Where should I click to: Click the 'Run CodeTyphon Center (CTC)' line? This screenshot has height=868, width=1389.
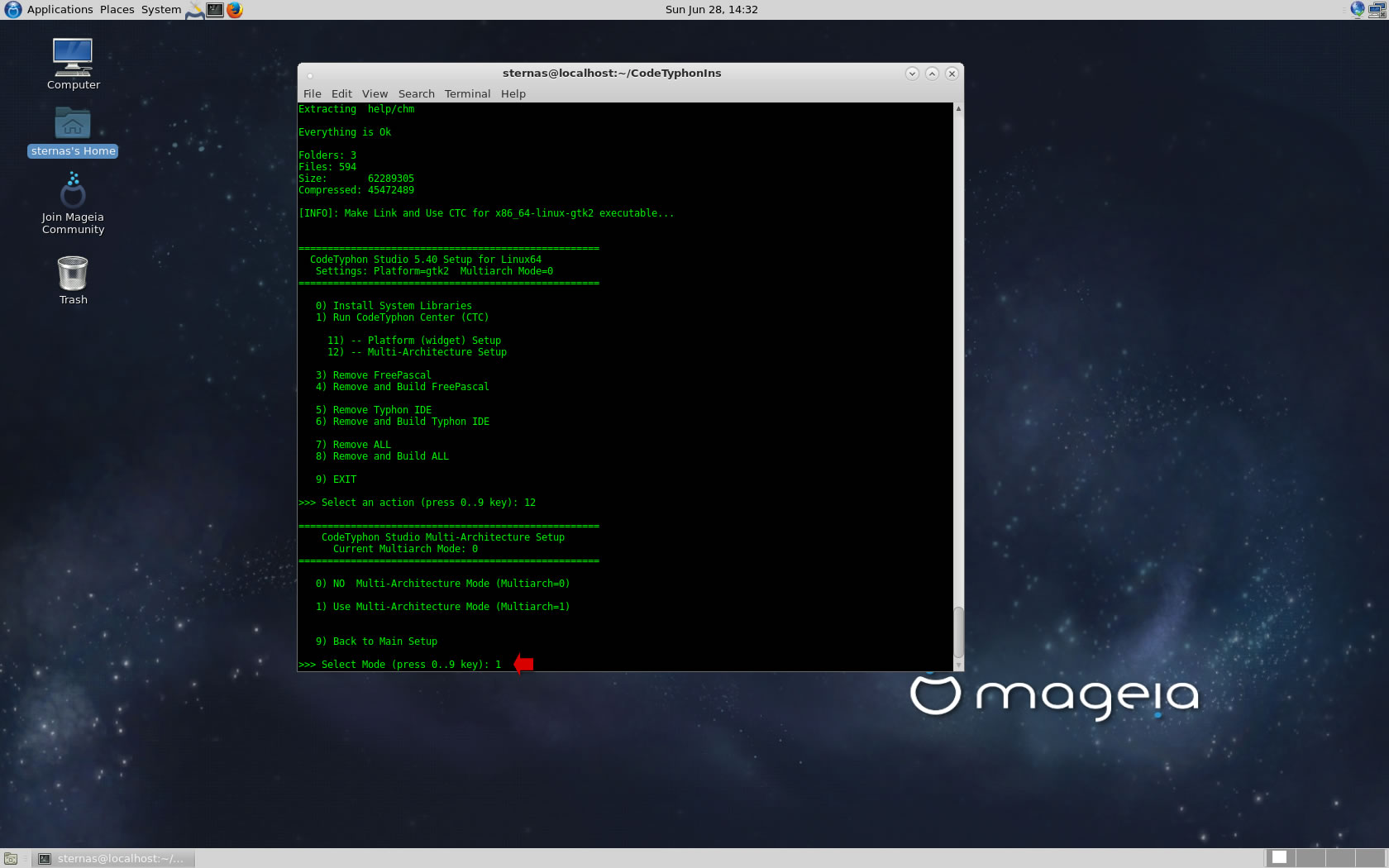point(402,317)
